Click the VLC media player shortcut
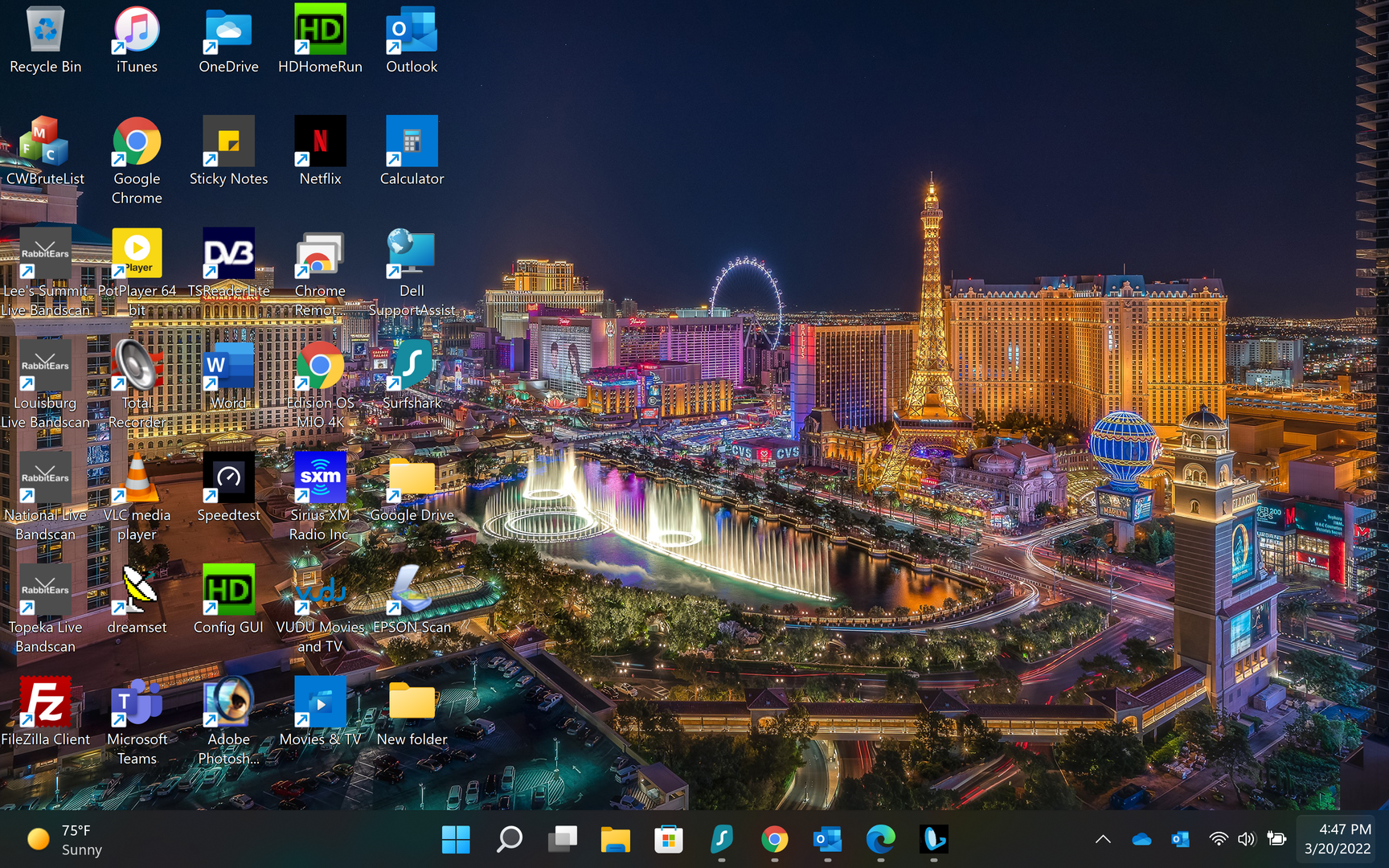 pyautogui.click(x=137, y=497)
